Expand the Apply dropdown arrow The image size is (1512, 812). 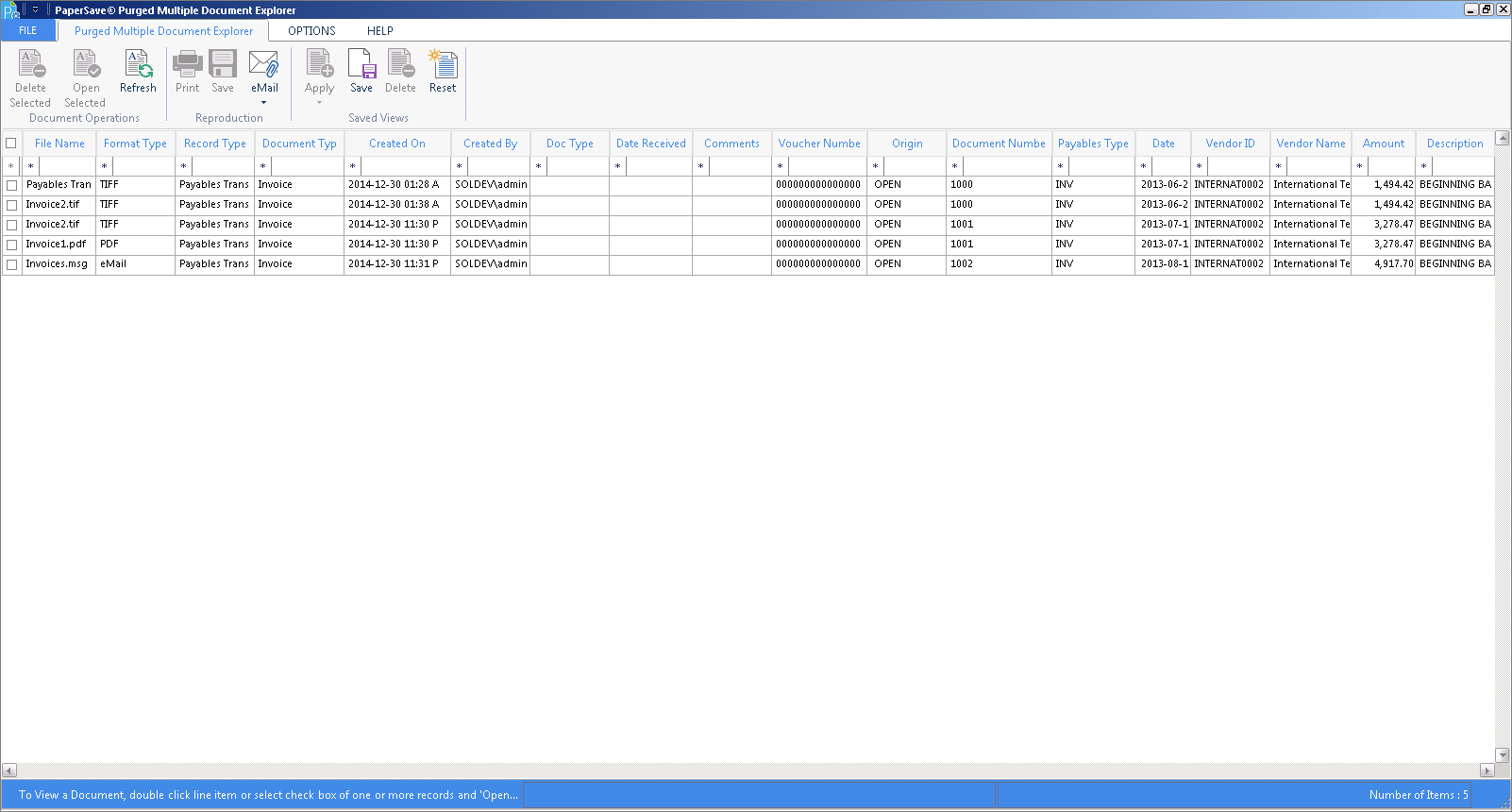coord(319,102)
